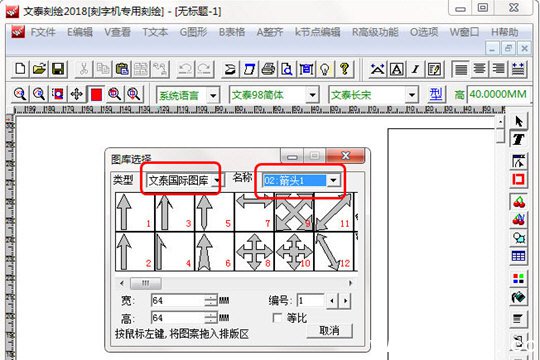The image size is (540, 360).
Task: Click the 取消 button
Action: 330,331
